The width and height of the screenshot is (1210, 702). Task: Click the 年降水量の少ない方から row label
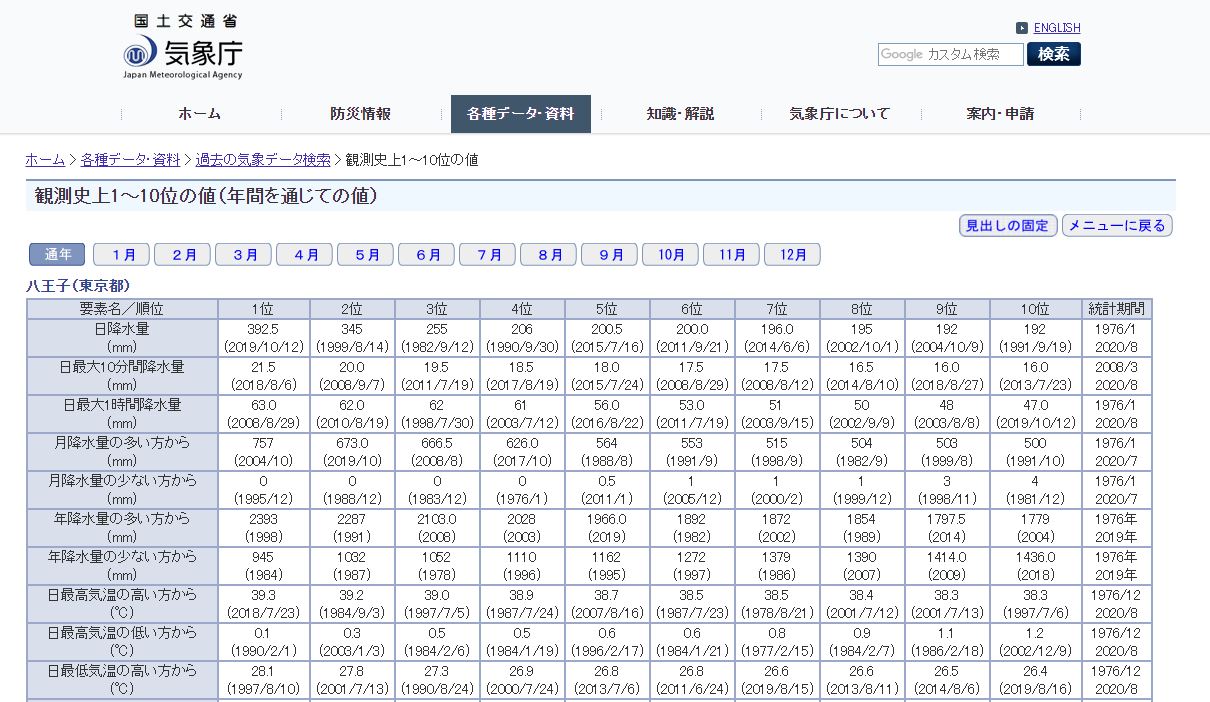click(x=122, y=566)
